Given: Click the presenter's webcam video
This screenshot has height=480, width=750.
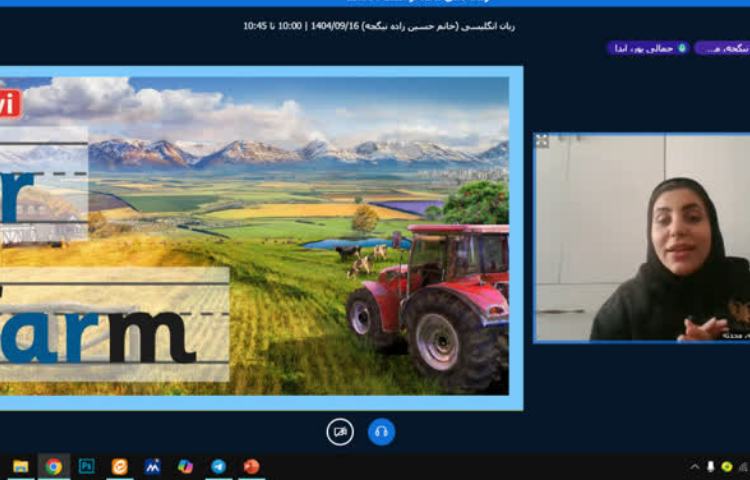Looking at the screenshot, I should [x=641, y=238].
